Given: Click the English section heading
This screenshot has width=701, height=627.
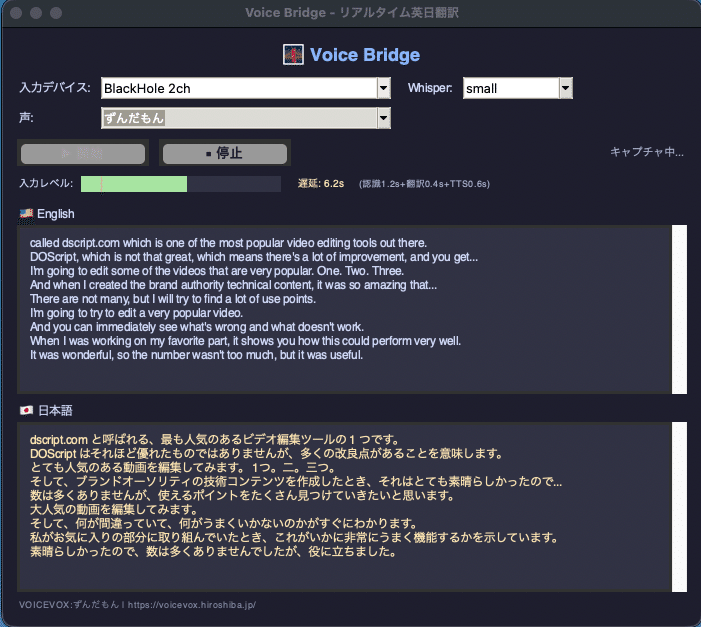Looking at the screenshot, I should coord(56,214).
